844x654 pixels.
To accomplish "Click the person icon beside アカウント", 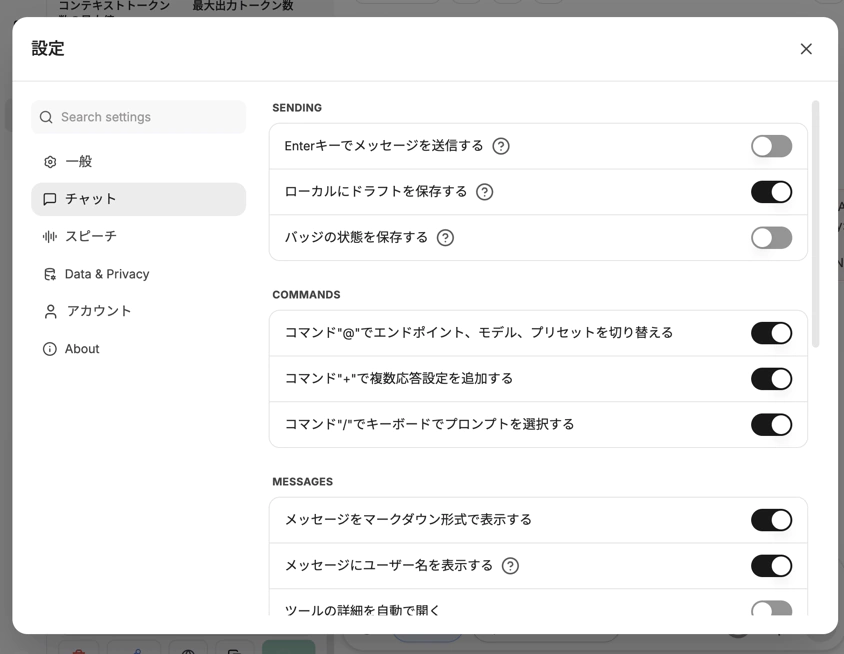I will [50, 312].
